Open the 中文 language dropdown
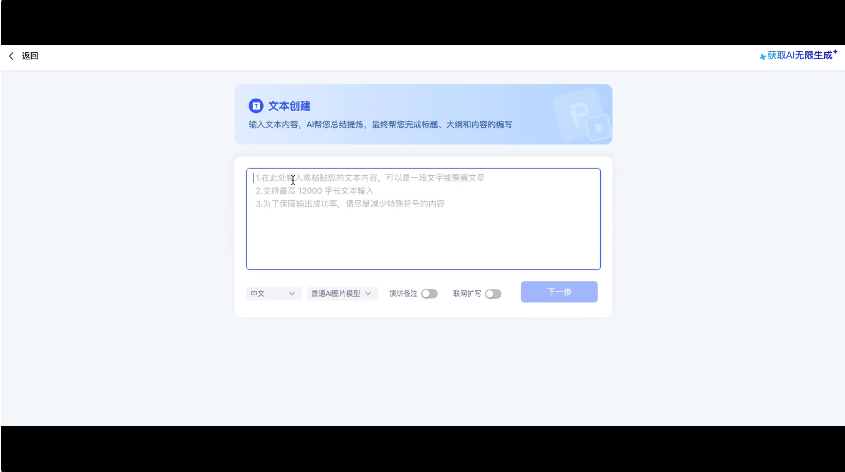Image resolution: width=845 pixels, height=472 pixels. click(273, 294)
